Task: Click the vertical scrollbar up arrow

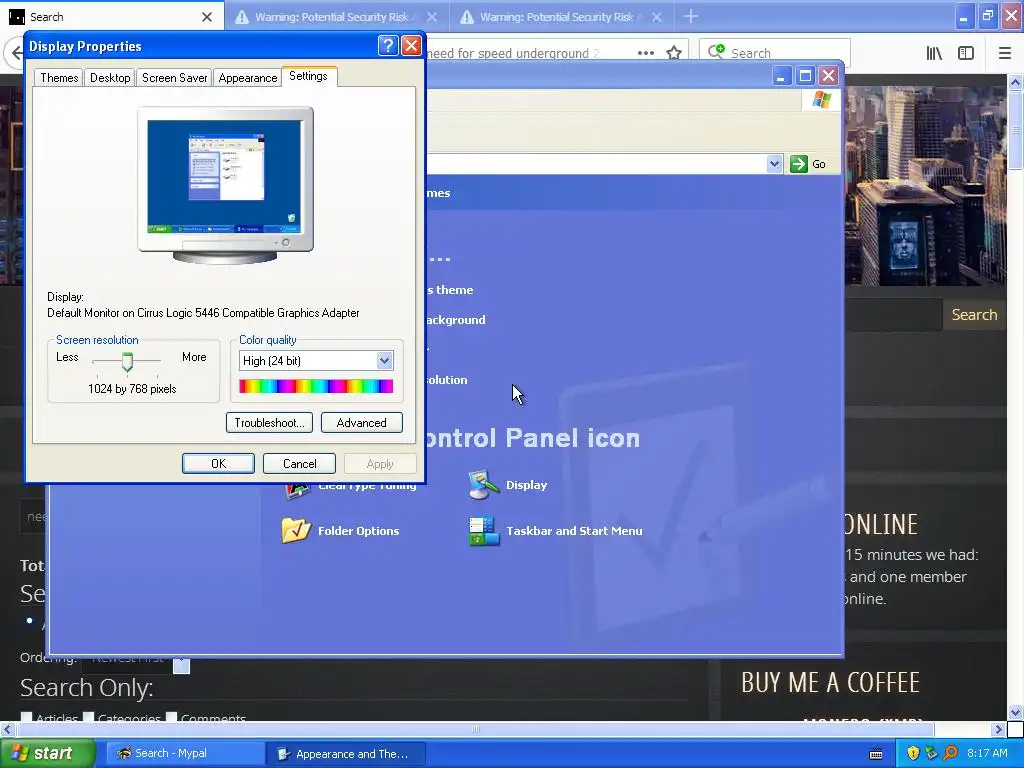Action: click(1015, 82)
